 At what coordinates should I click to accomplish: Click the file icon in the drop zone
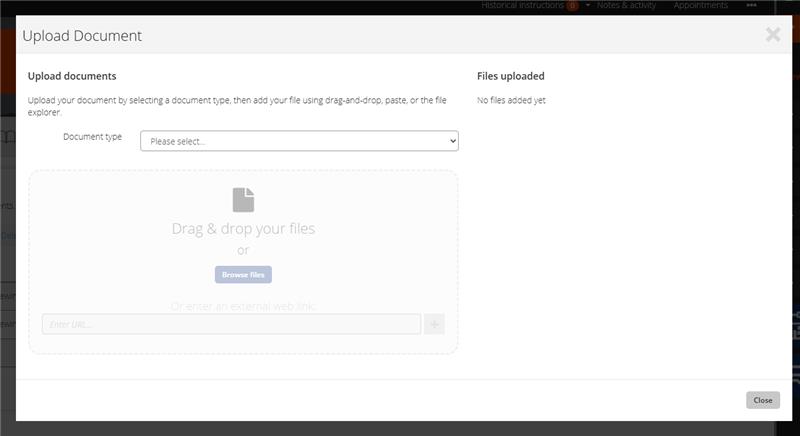point(243,200)
